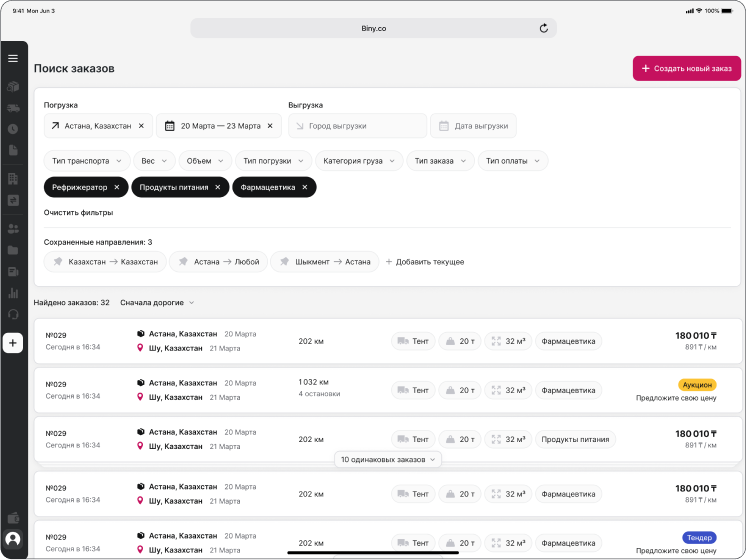Click the Город выгрузки input field
Viewport: 746px width, 560px height.
358,126
